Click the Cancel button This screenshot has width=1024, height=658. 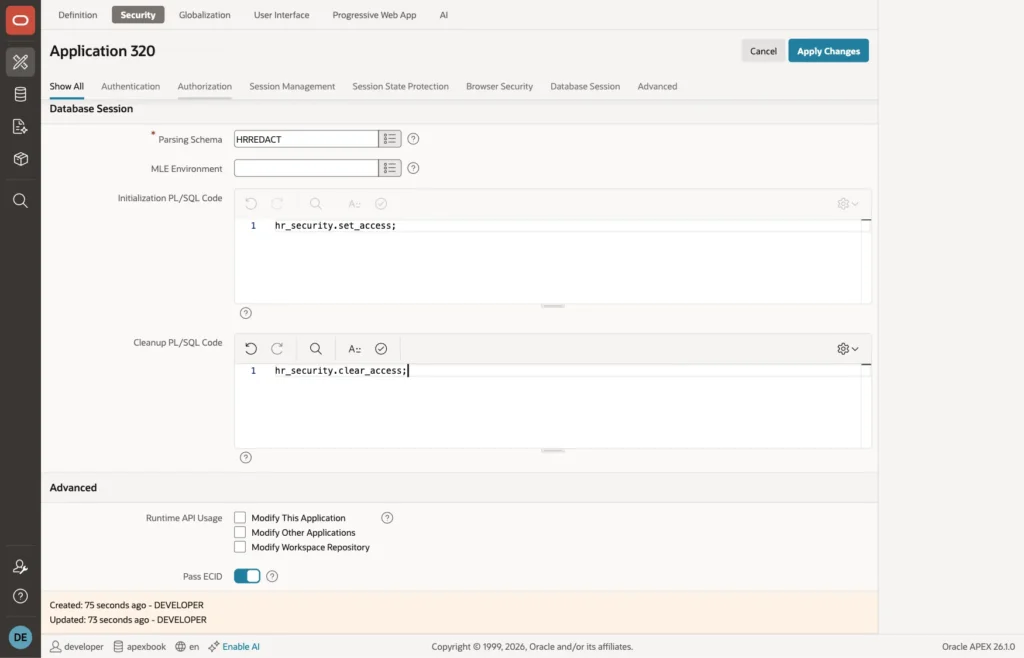[x=763, y=51]
